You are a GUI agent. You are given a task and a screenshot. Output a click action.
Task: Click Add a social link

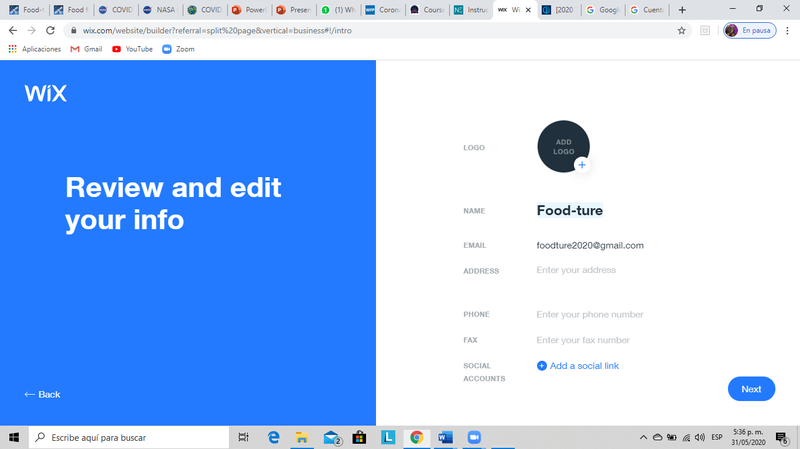point(584,366)
